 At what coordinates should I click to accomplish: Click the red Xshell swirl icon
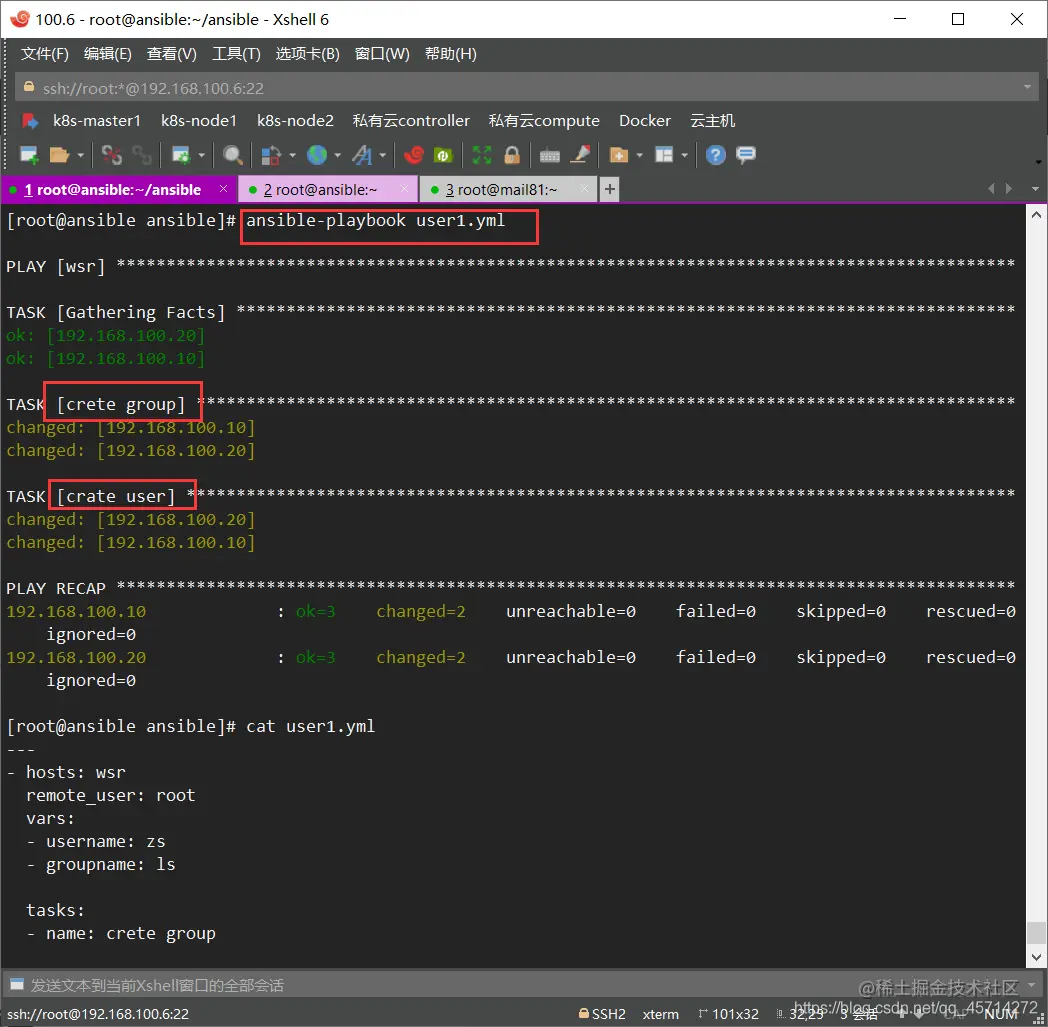pyautogui.click(x=414, y=155)
